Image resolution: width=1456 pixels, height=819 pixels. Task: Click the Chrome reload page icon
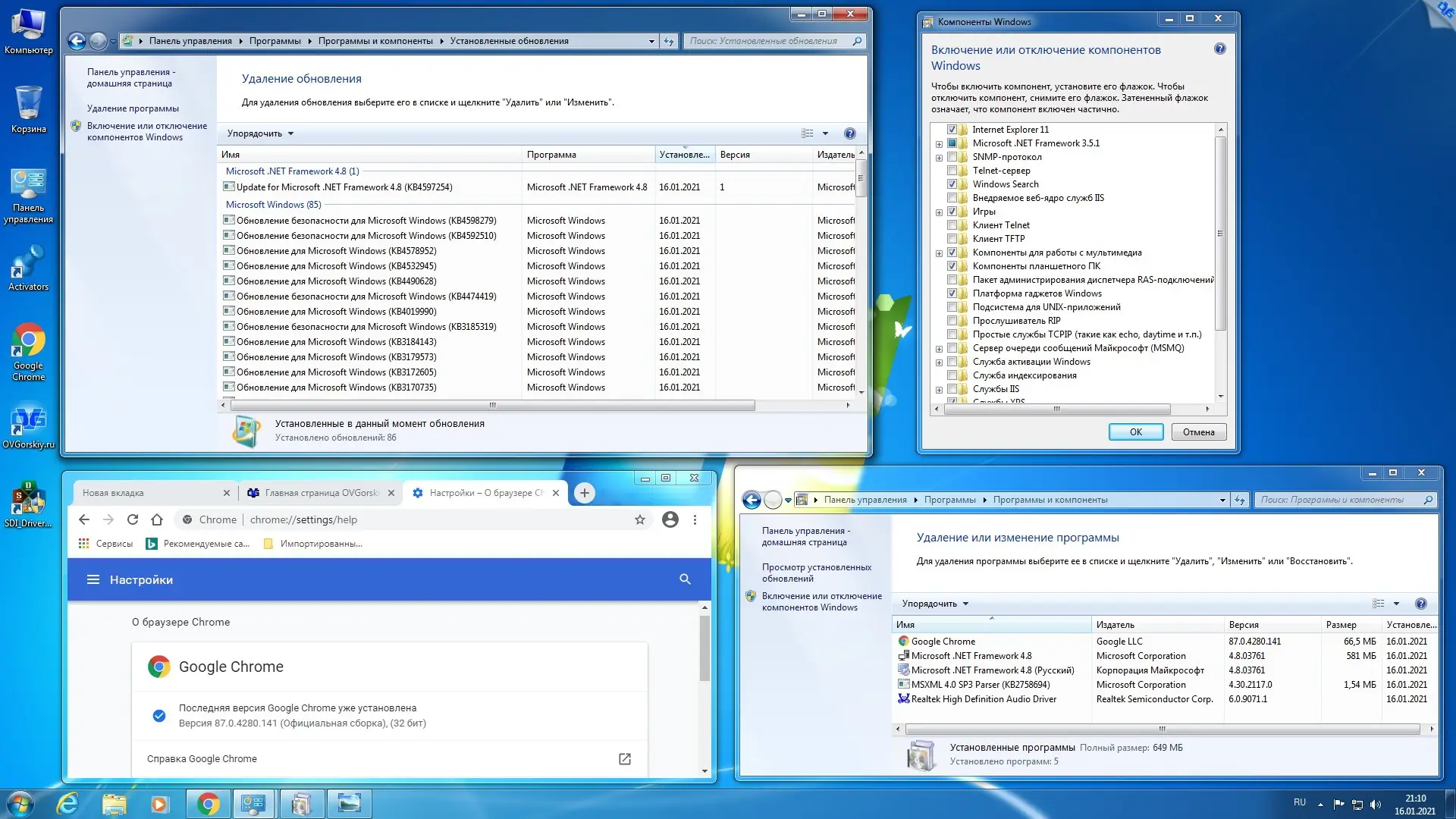coord(133,519)
